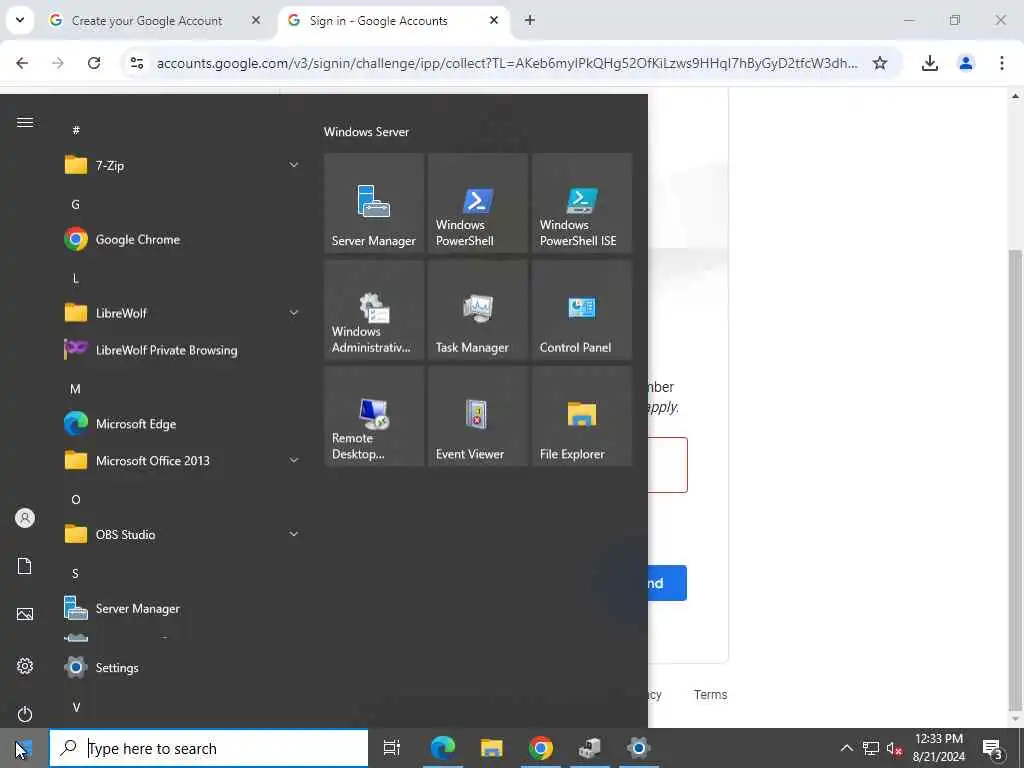
Task: Expand the LibreWolf folder
Action: (x=182, y=313)
